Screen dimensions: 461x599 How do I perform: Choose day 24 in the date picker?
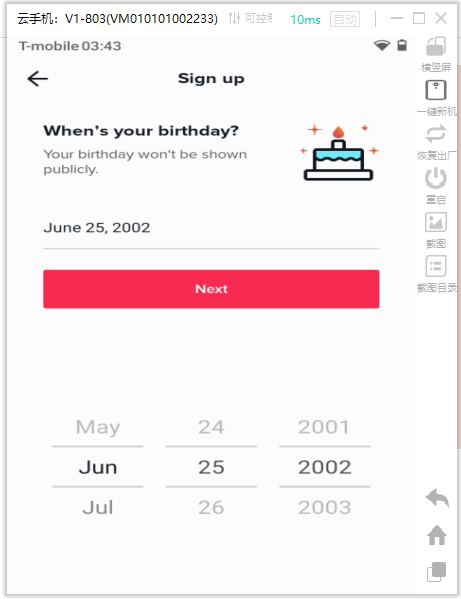[211, 427]
